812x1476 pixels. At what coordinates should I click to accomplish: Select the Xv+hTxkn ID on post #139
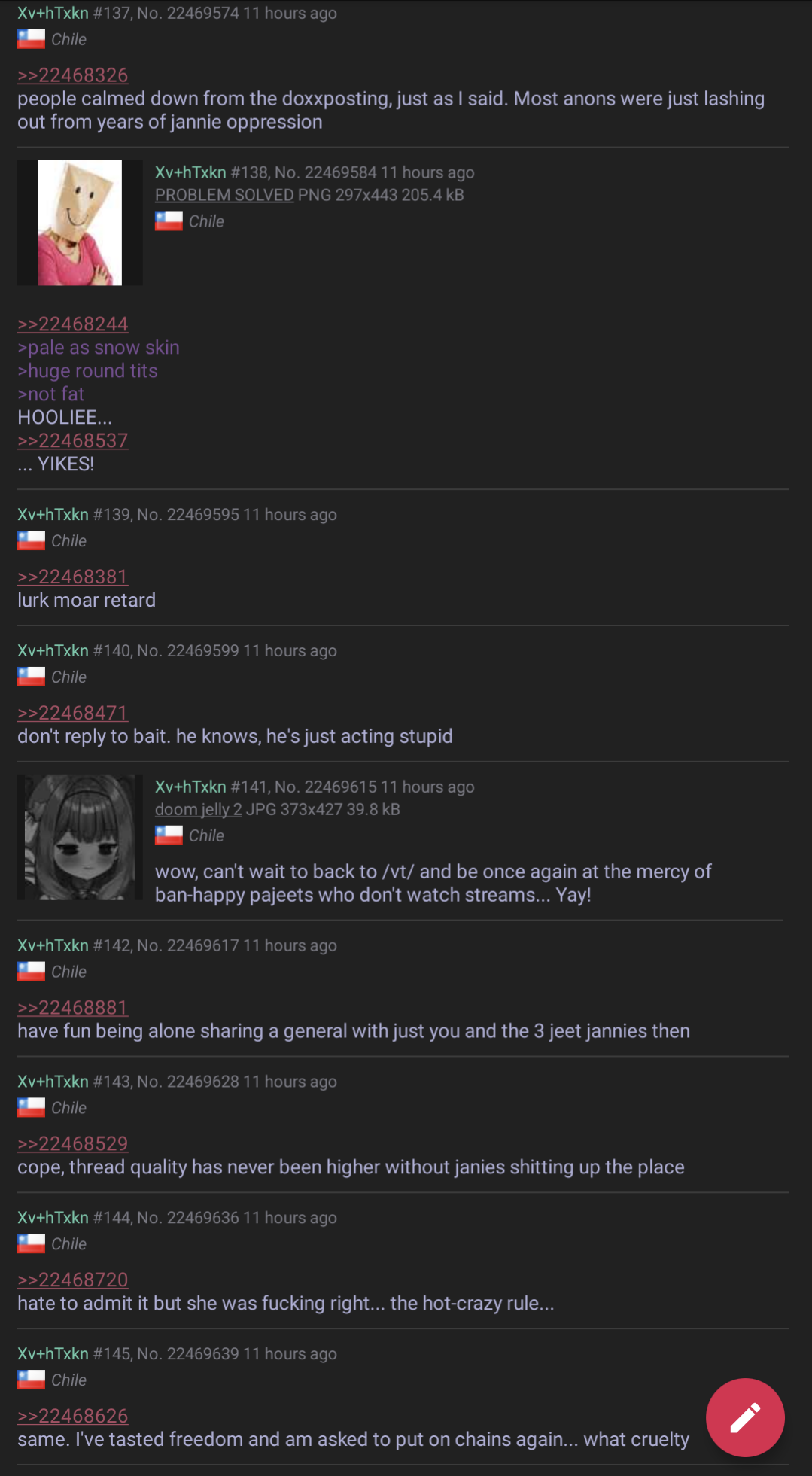53,514
